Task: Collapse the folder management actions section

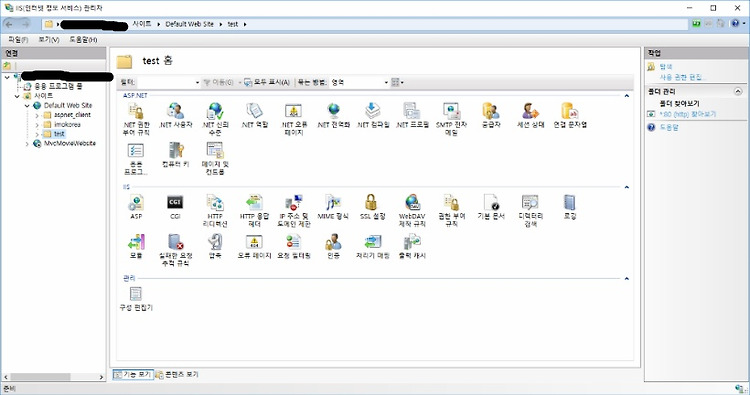Action: click(x=738, y=91)
